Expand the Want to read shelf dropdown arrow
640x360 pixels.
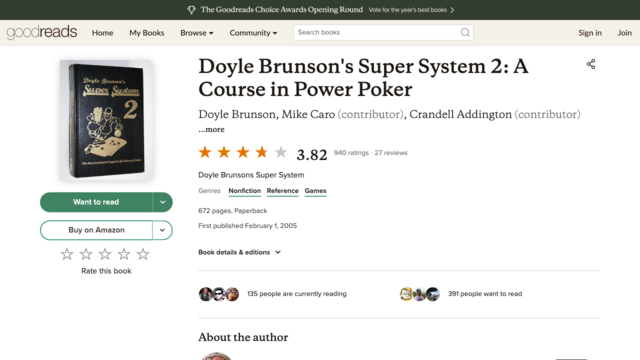(162, 202)
